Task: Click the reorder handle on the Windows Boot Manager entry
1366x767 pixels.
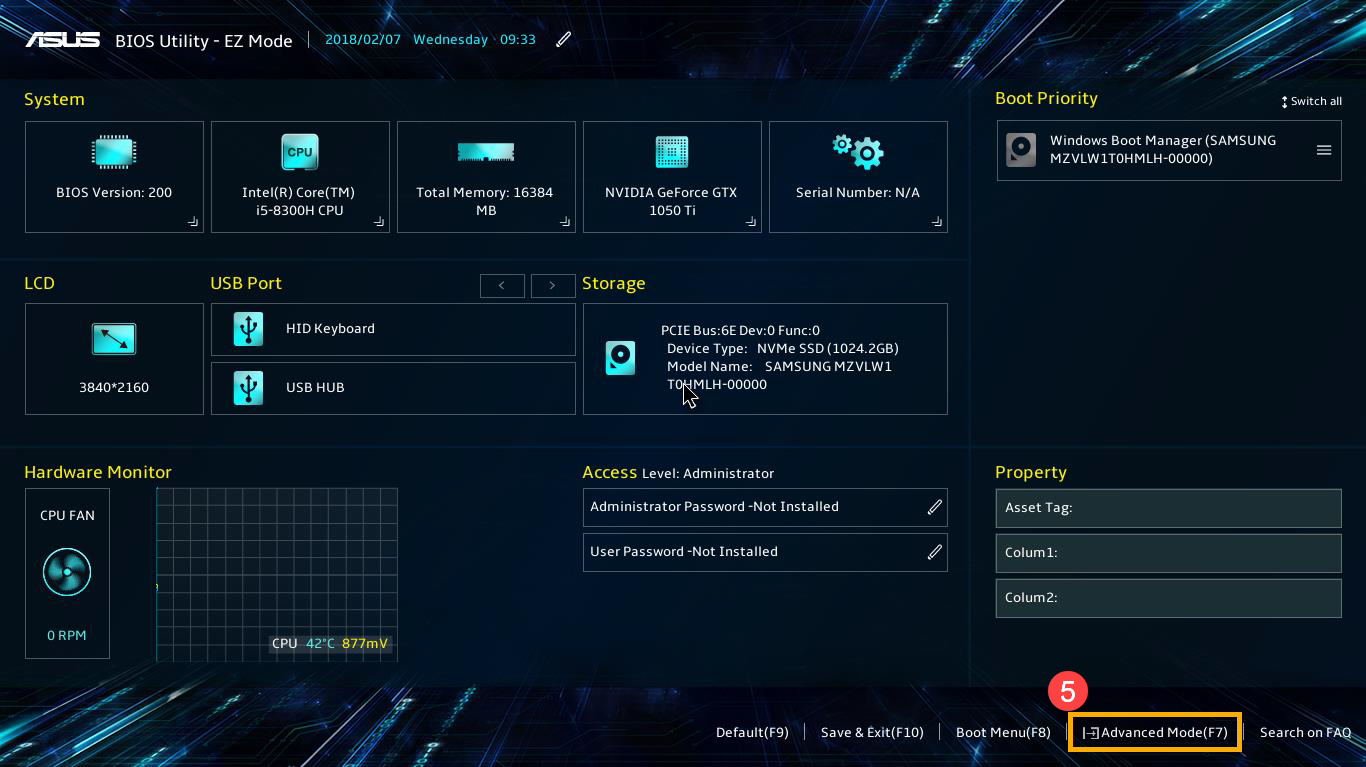Action: point(1324,150)
